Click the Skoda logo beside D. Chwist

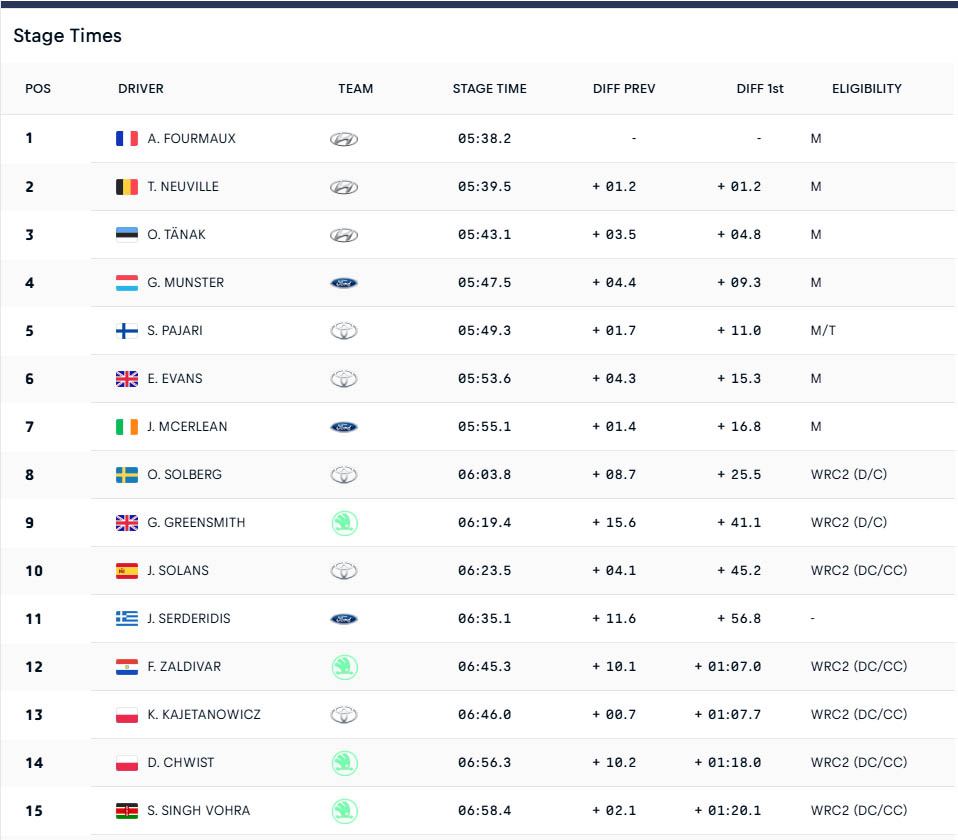point(345,764)
